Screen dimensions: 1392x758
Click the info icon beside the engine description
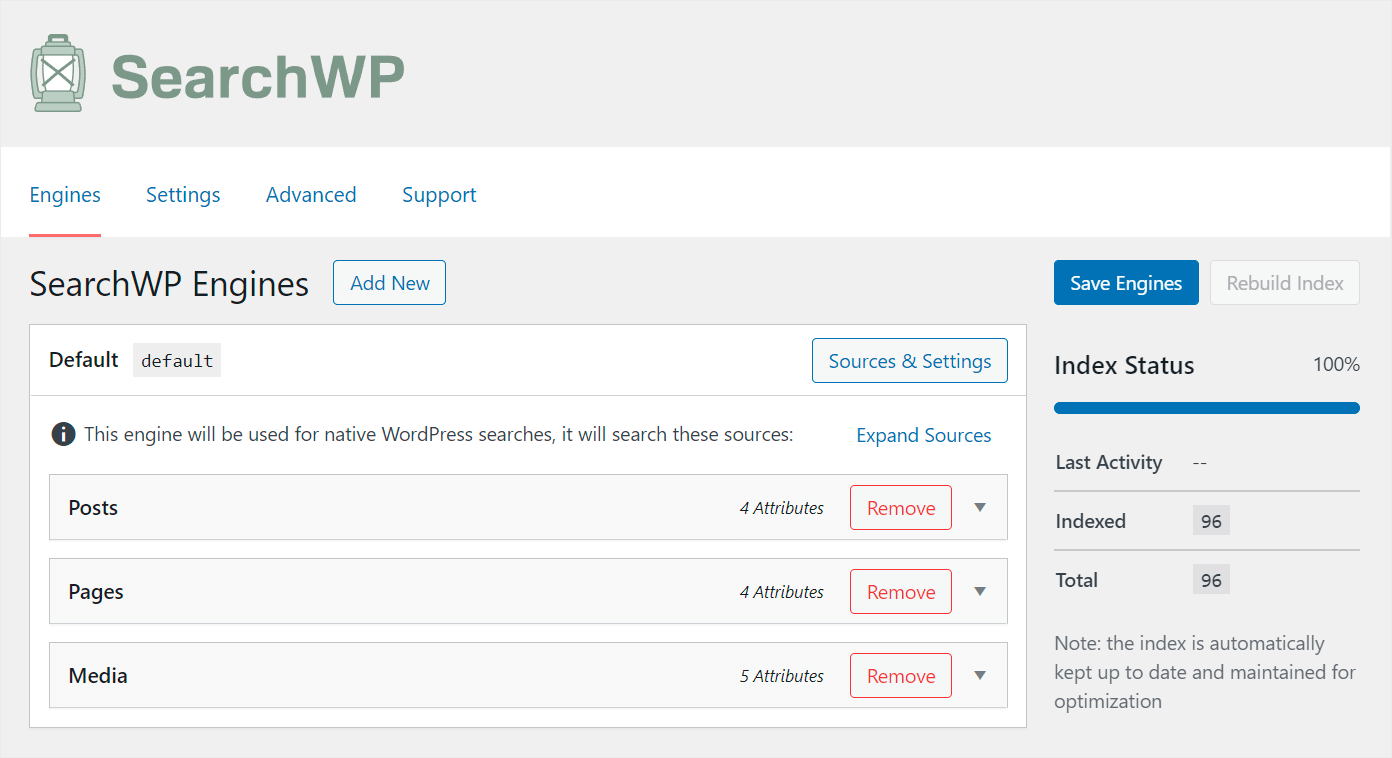click(x=63, y=434)
